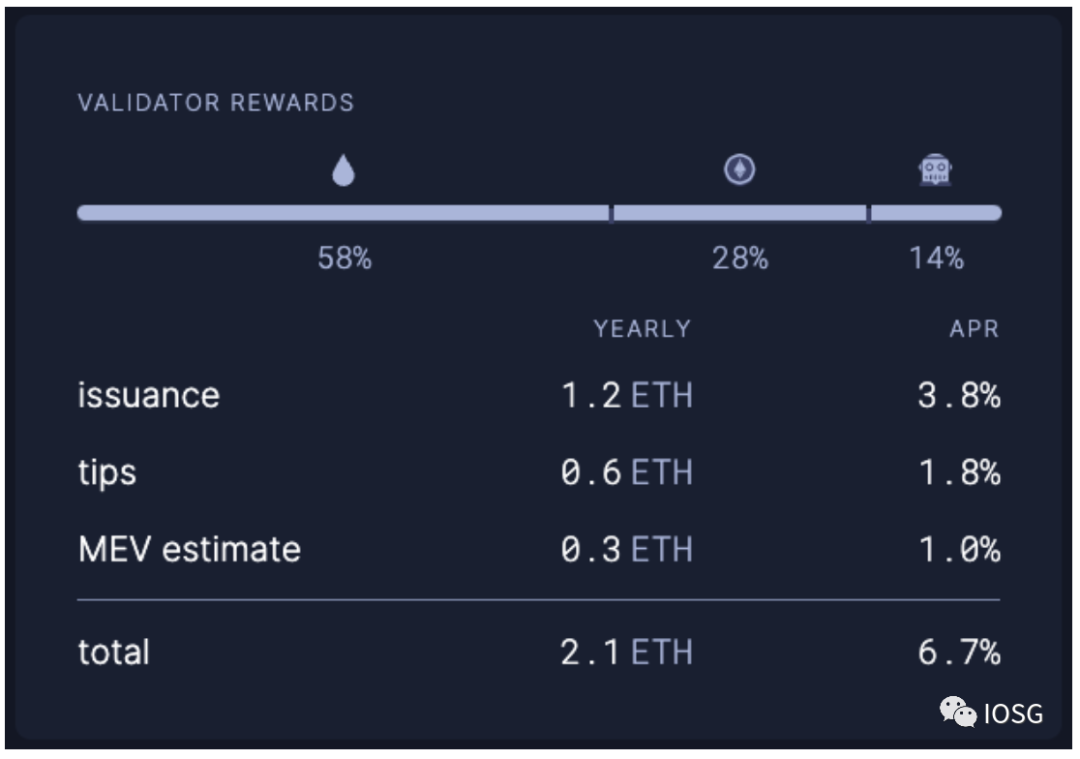Screen dimensions: 1080x759
Task: Click the total row label
Action: pyautogui.click(x=114, y=652)
